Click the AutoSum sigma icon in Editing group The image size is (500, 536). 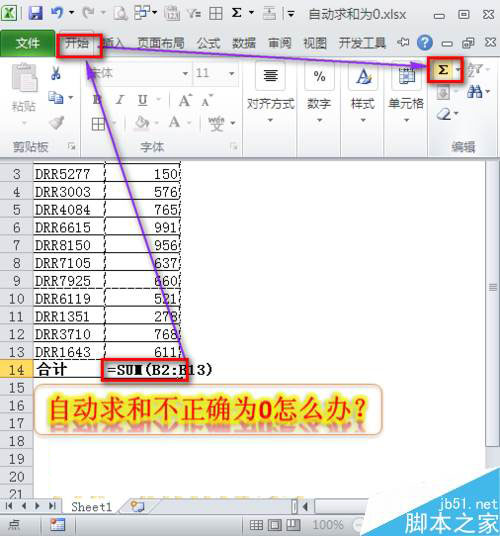443,70
